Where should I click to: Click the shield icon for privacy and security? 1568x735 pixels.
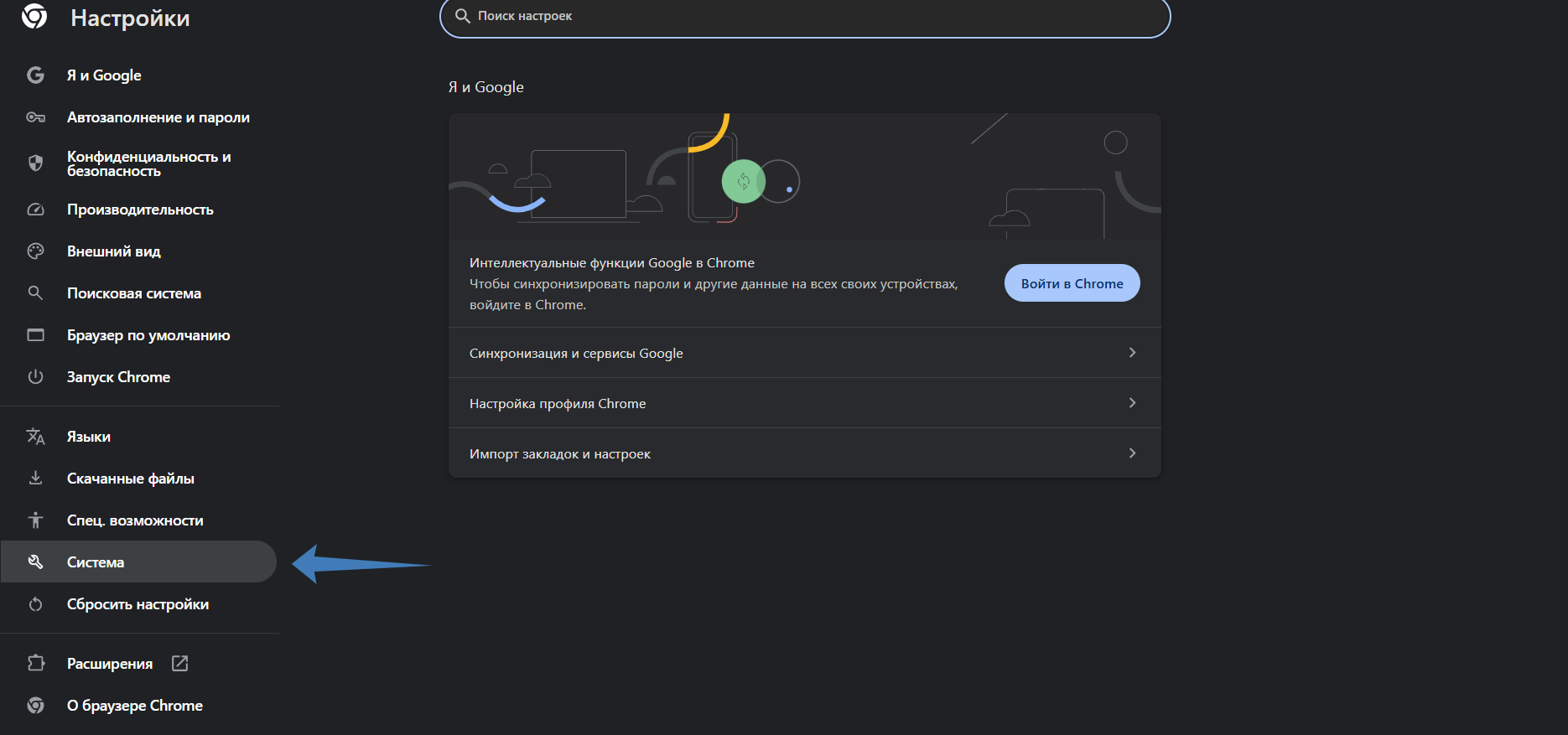[x=35, y=163]
